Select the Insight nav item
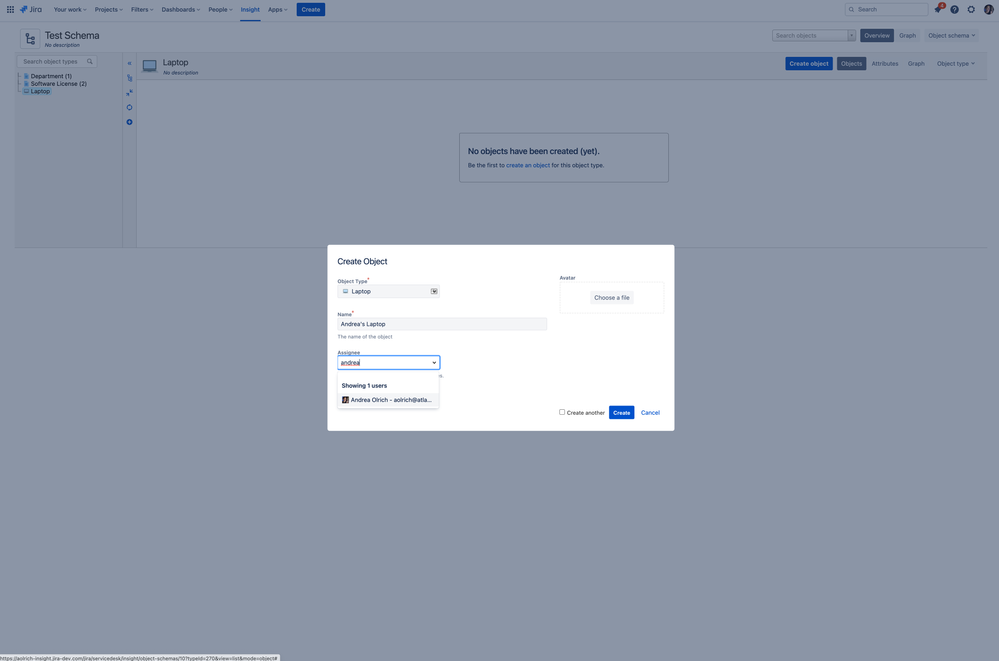Viewport: 999px width, 661px height. coord(250,10)
